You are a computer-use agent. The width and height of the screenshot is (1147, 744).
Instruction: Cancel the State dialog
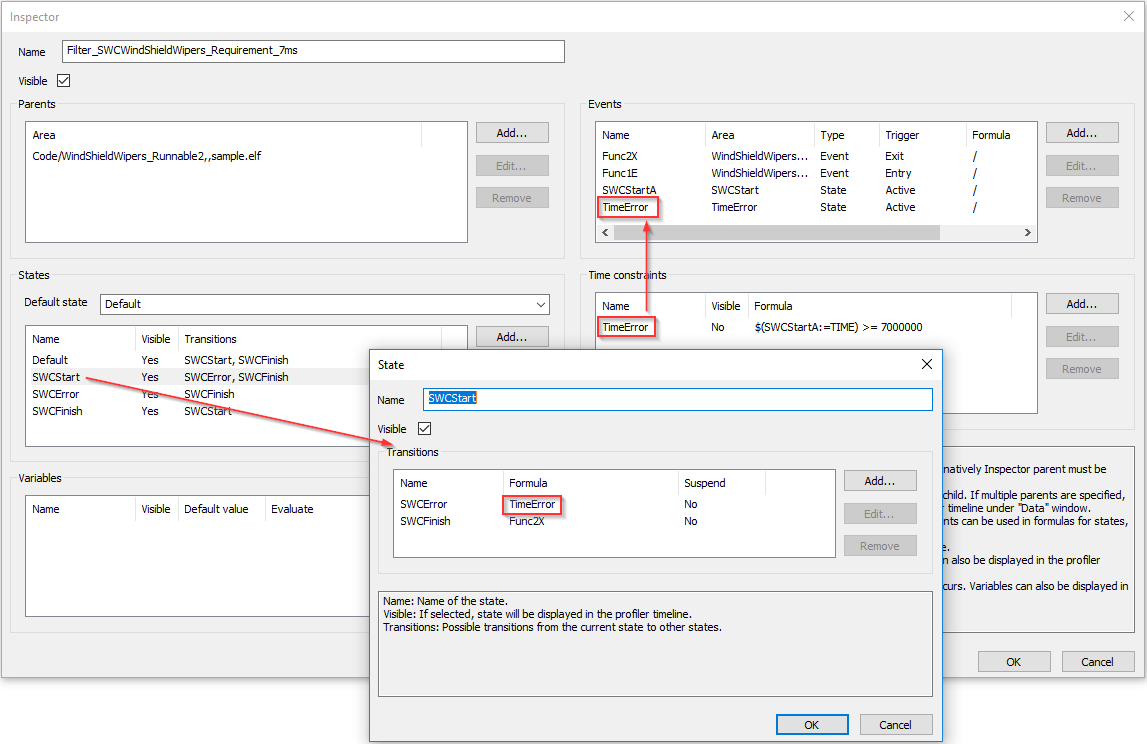(895, 725)
